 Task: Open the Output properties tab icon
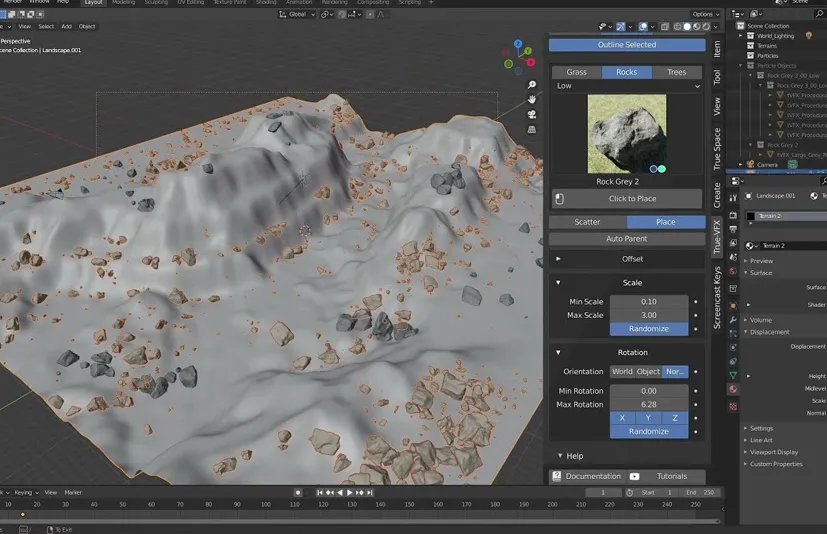(x=733, y=229)
